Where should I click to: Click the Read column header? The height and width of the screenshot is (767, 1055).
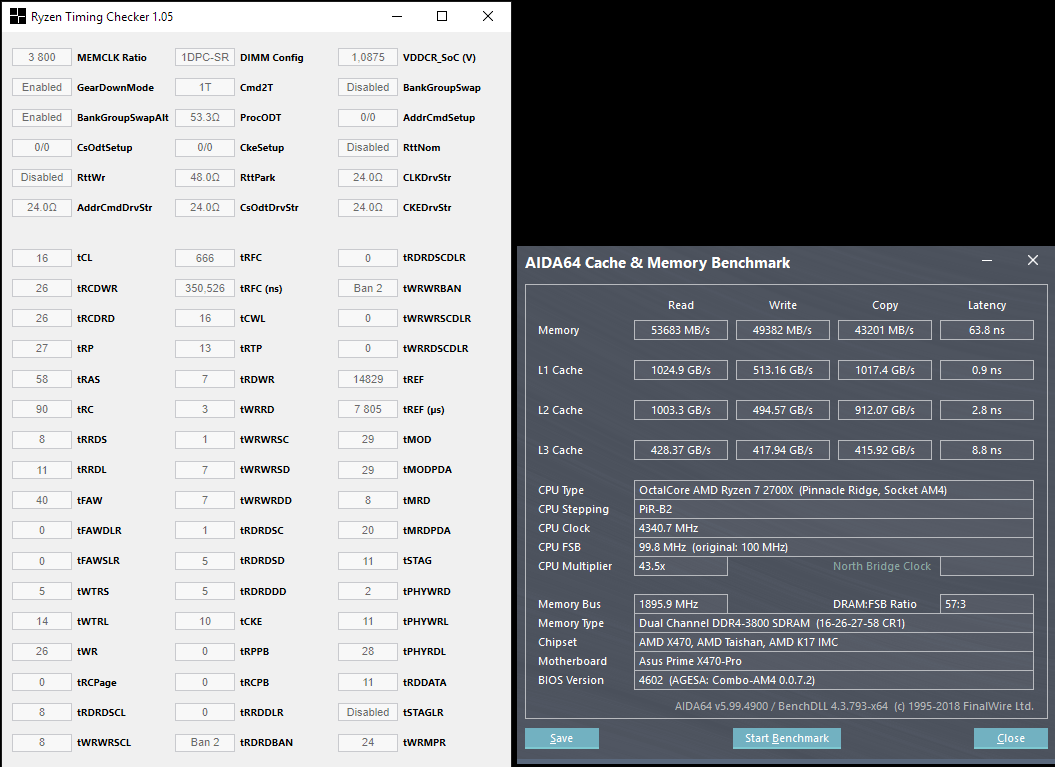(681, 305)
